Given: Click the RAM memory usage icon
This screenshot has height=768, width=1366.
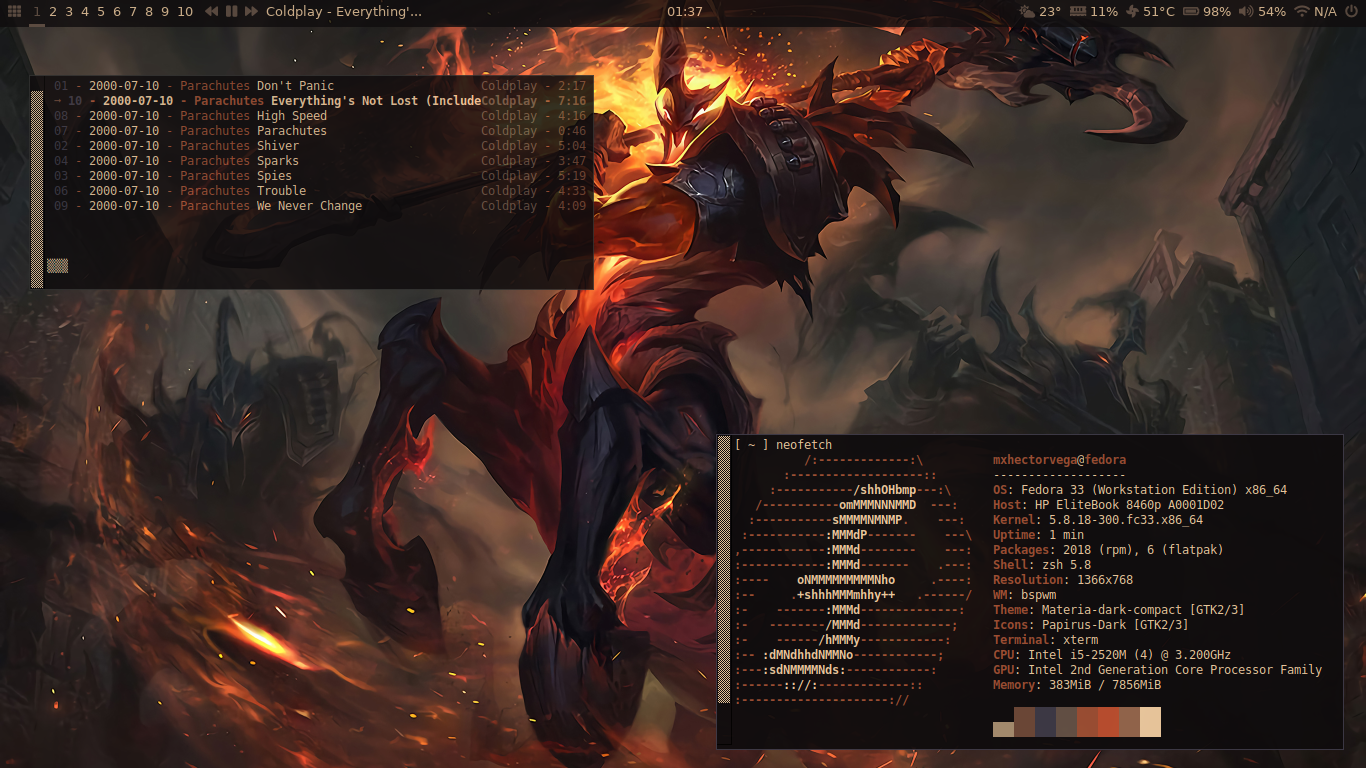Looking at the screenshot, I should tap(1078, 12).
